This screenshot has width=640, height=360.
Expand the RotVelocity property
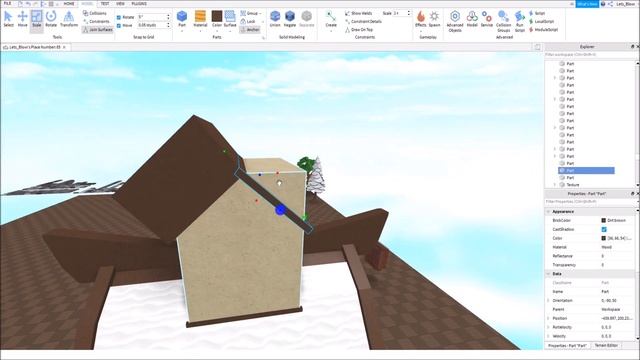(x=548, y=327)
